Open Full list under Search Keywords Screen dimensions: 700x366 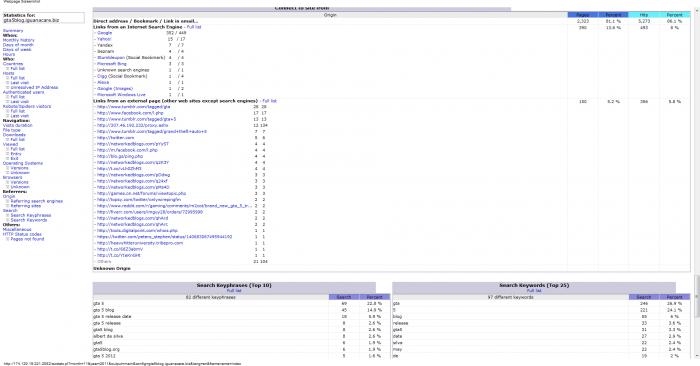(x=534, y=291)
